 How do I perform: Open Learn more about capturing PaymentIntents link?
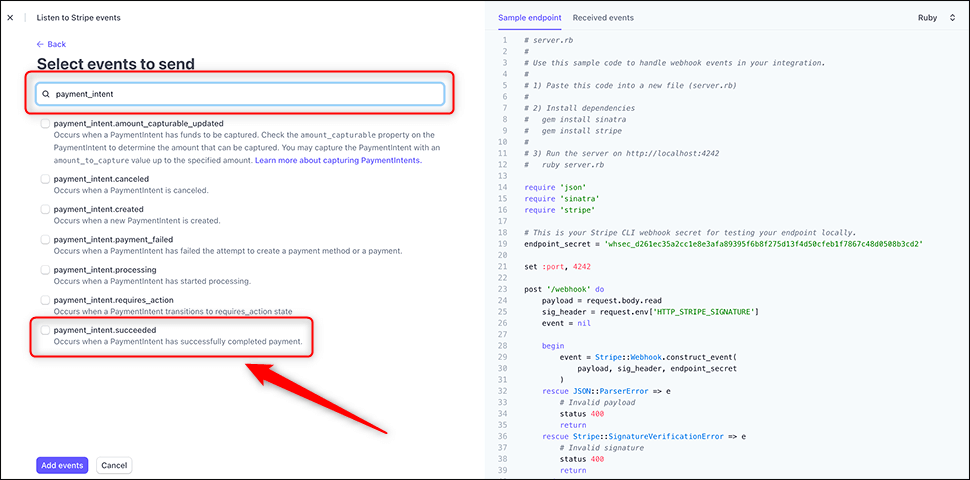338,160
